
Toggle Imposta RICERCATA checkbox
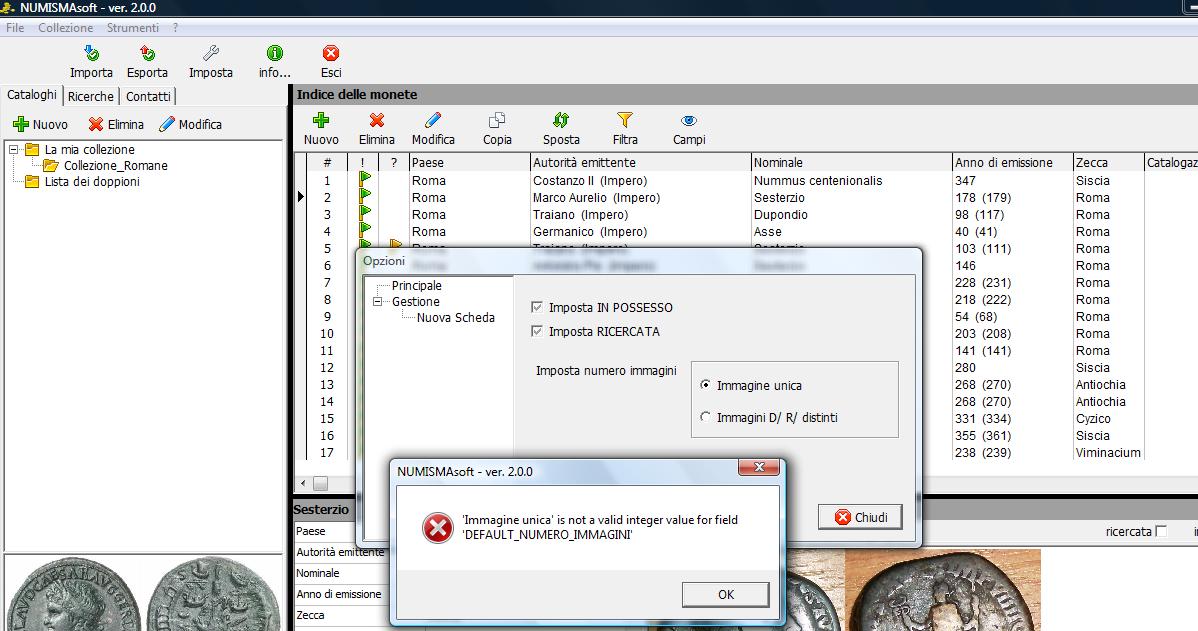(x=536, y=331)
